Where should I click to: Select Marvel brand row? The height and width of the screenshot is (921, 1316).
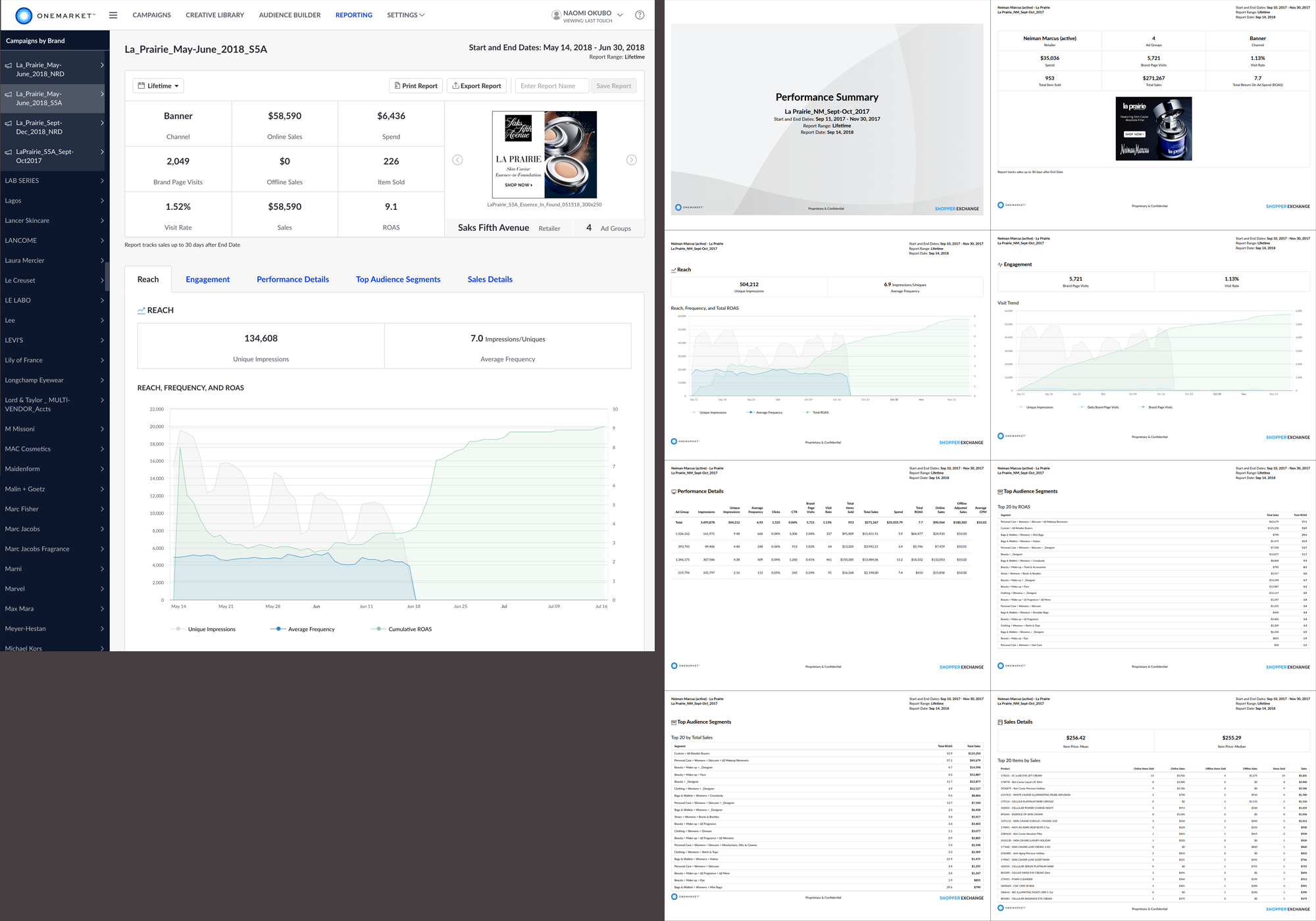click(x=55, y=589)
